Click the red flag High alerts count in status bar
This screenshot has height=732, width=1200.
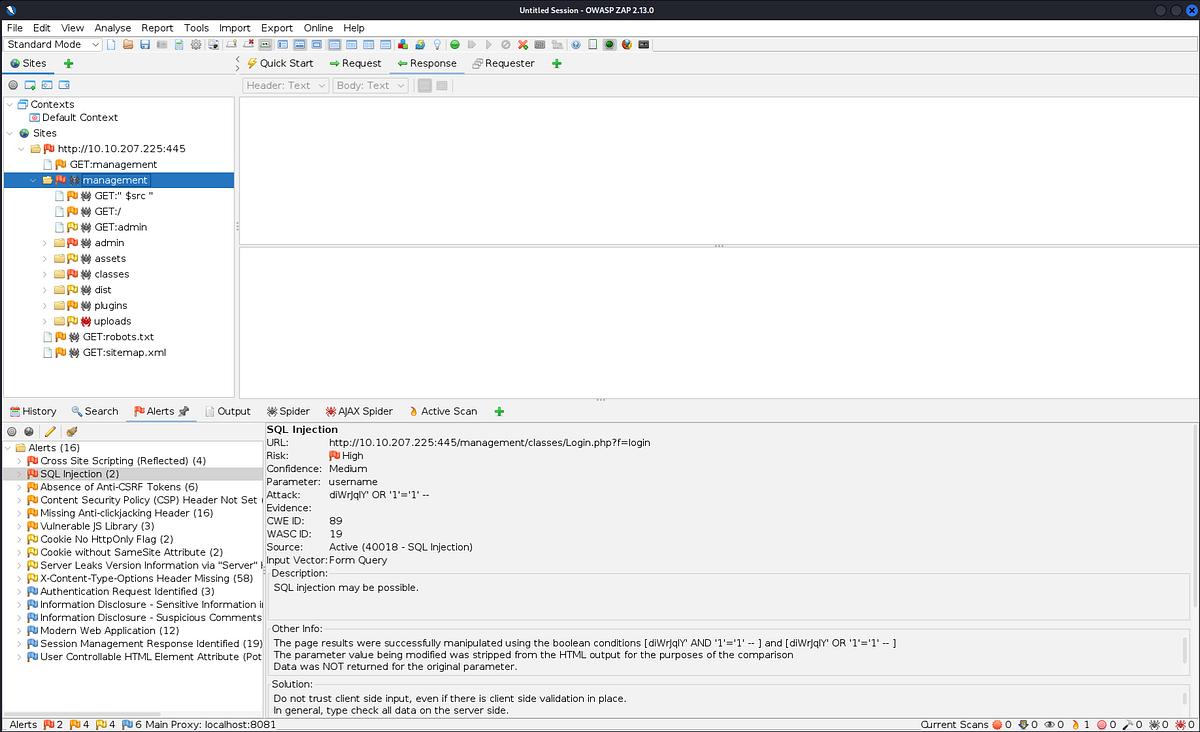tap(53, 724)
